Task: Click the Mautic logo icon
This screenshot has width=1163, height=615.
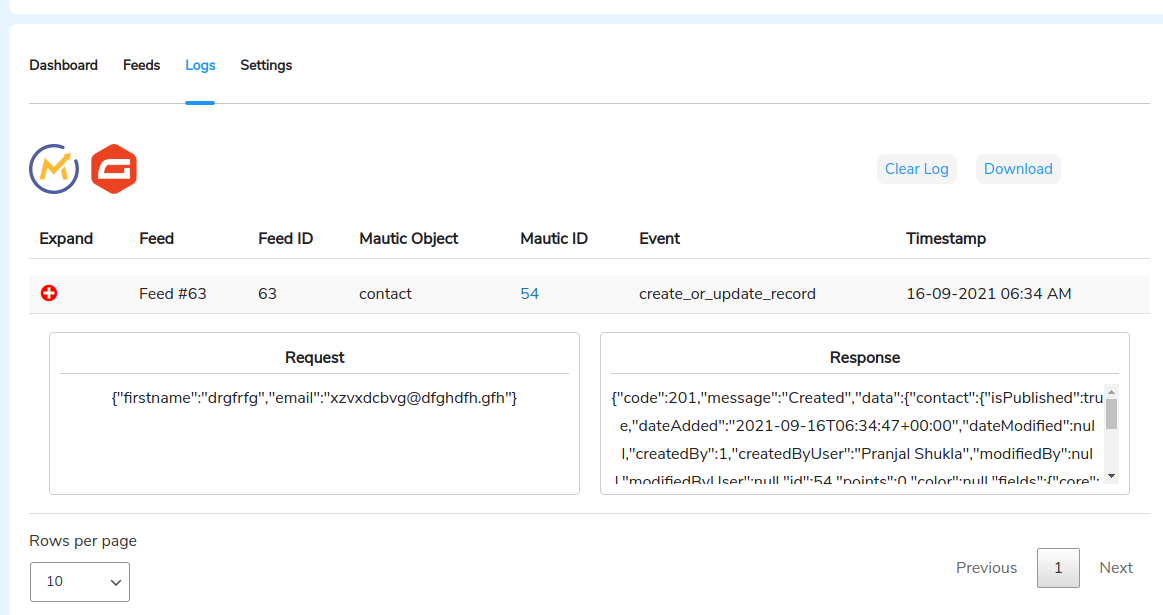Action: [x=54, y=169]
